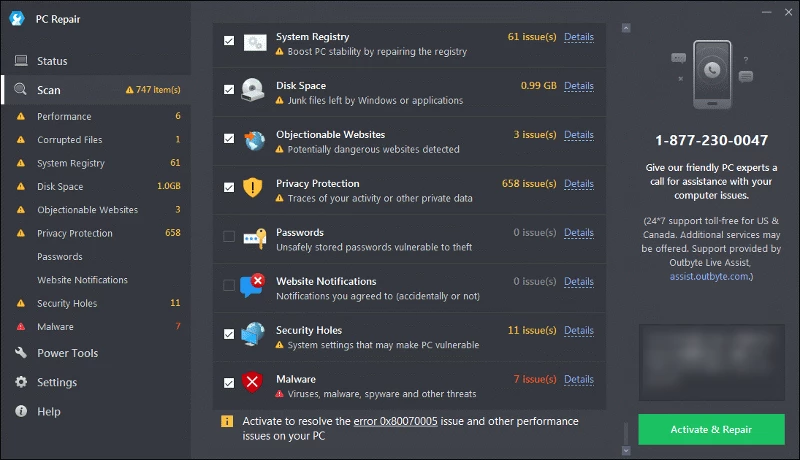Uncheck the Security Holes checkbox
This screenshot has height=460, width=800.
click(229, 334)
